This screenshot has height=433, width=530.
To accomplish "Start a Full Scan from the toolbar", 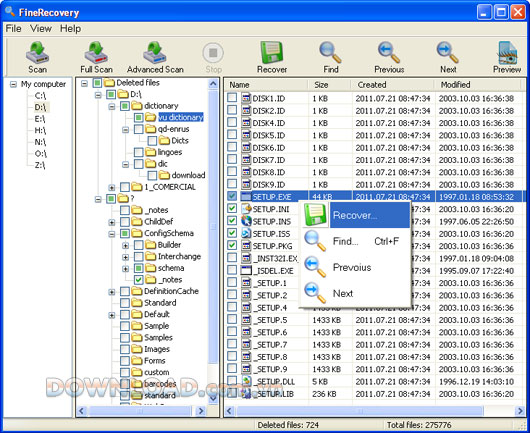I will (x=96, y=53).
